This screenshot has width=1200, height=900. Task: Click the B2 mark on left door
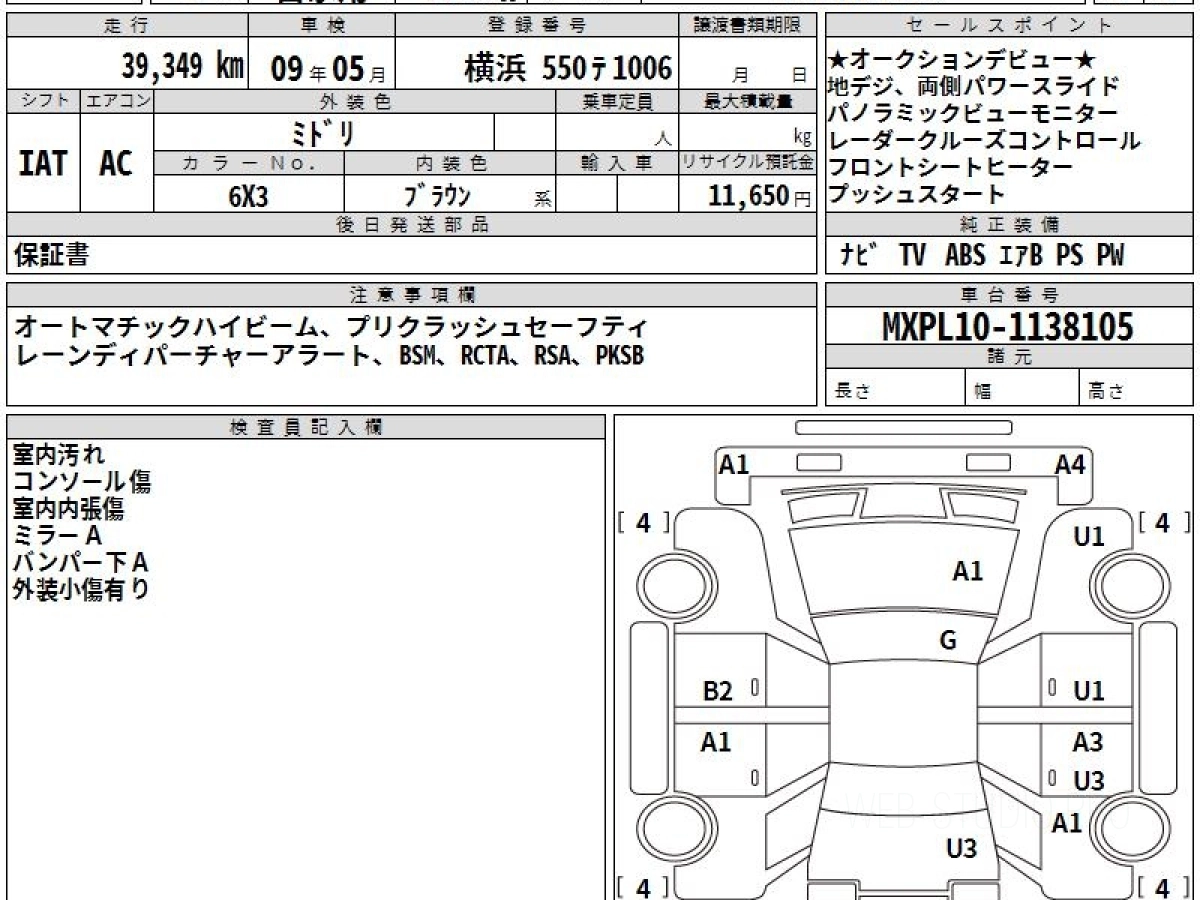[x=717, y=691]
